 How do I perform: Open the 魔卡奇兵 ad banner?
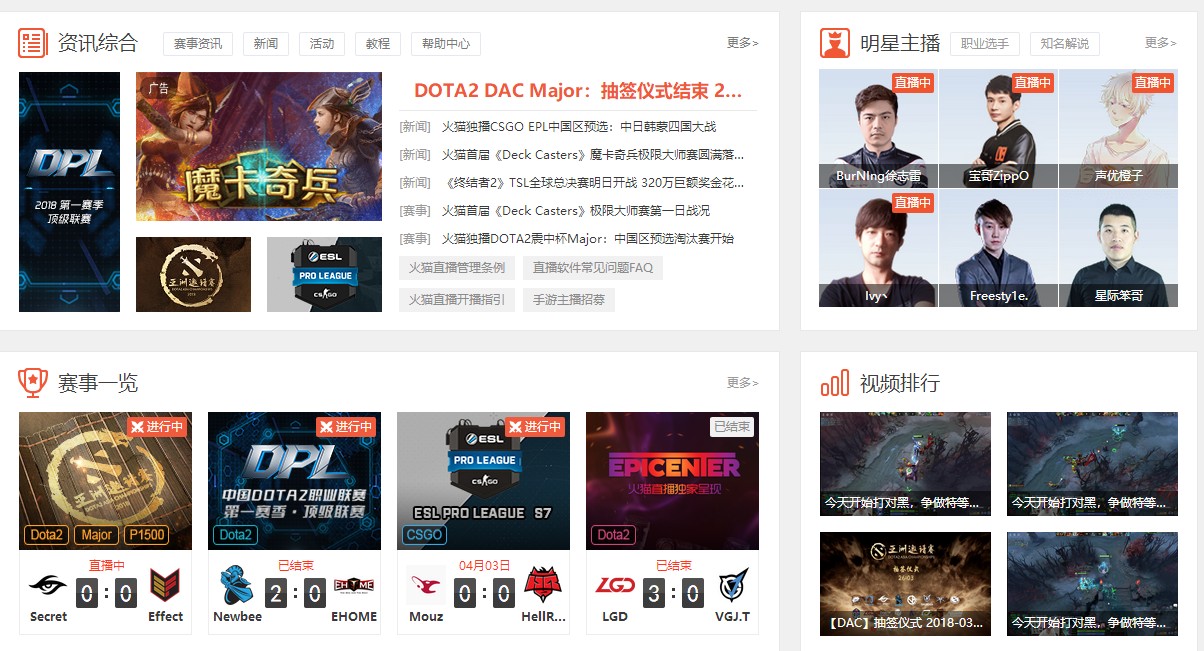pyautogui.click(x=259, y=146)
